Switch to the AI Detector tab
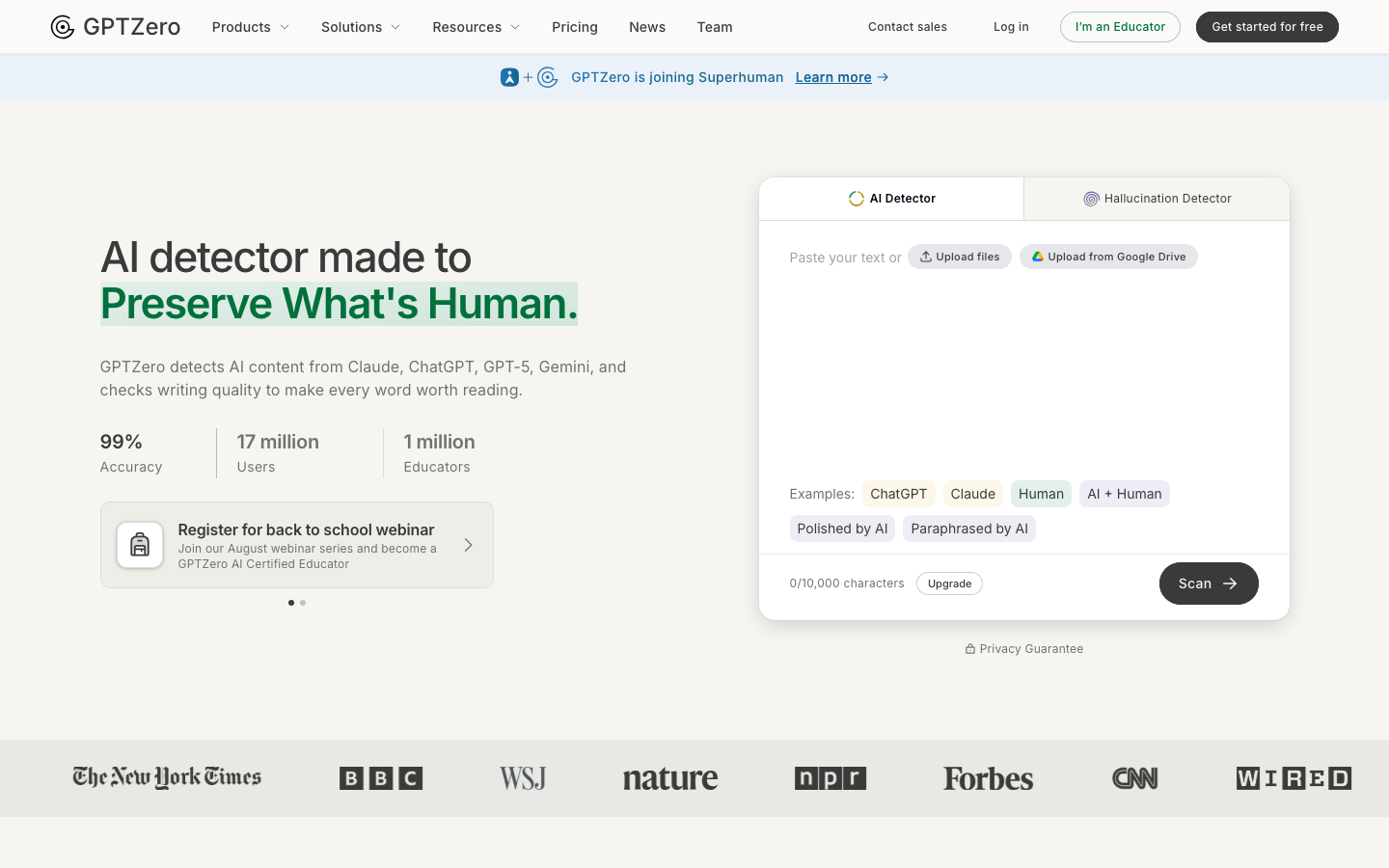Screen dimensions: 1389x868 891,199
